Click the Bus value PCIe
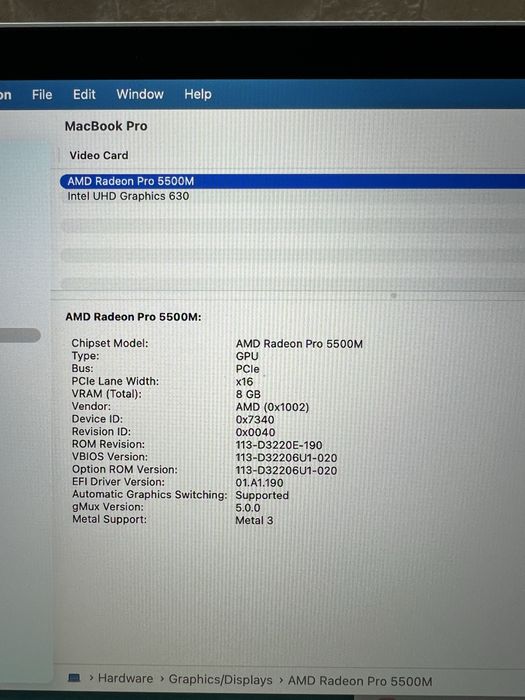Screen dimensions: 525x700 248,369
